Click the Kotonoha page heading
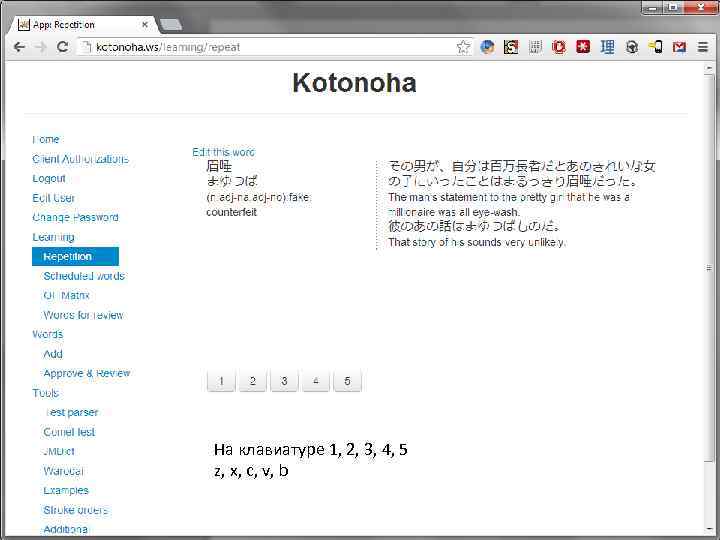 pos(354,83)
